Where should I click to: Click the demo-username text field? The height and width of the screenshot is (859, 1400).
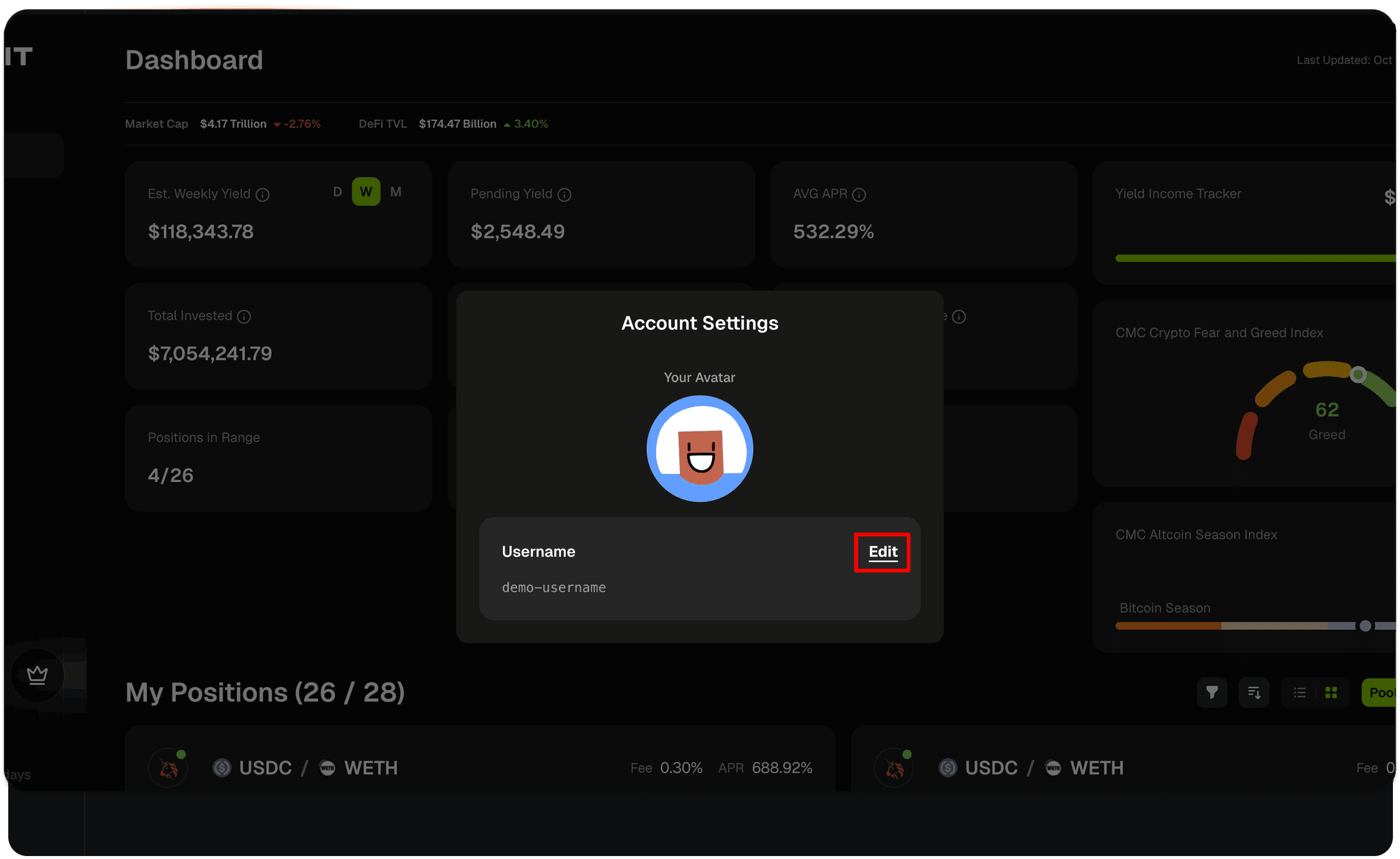point(554,587)
